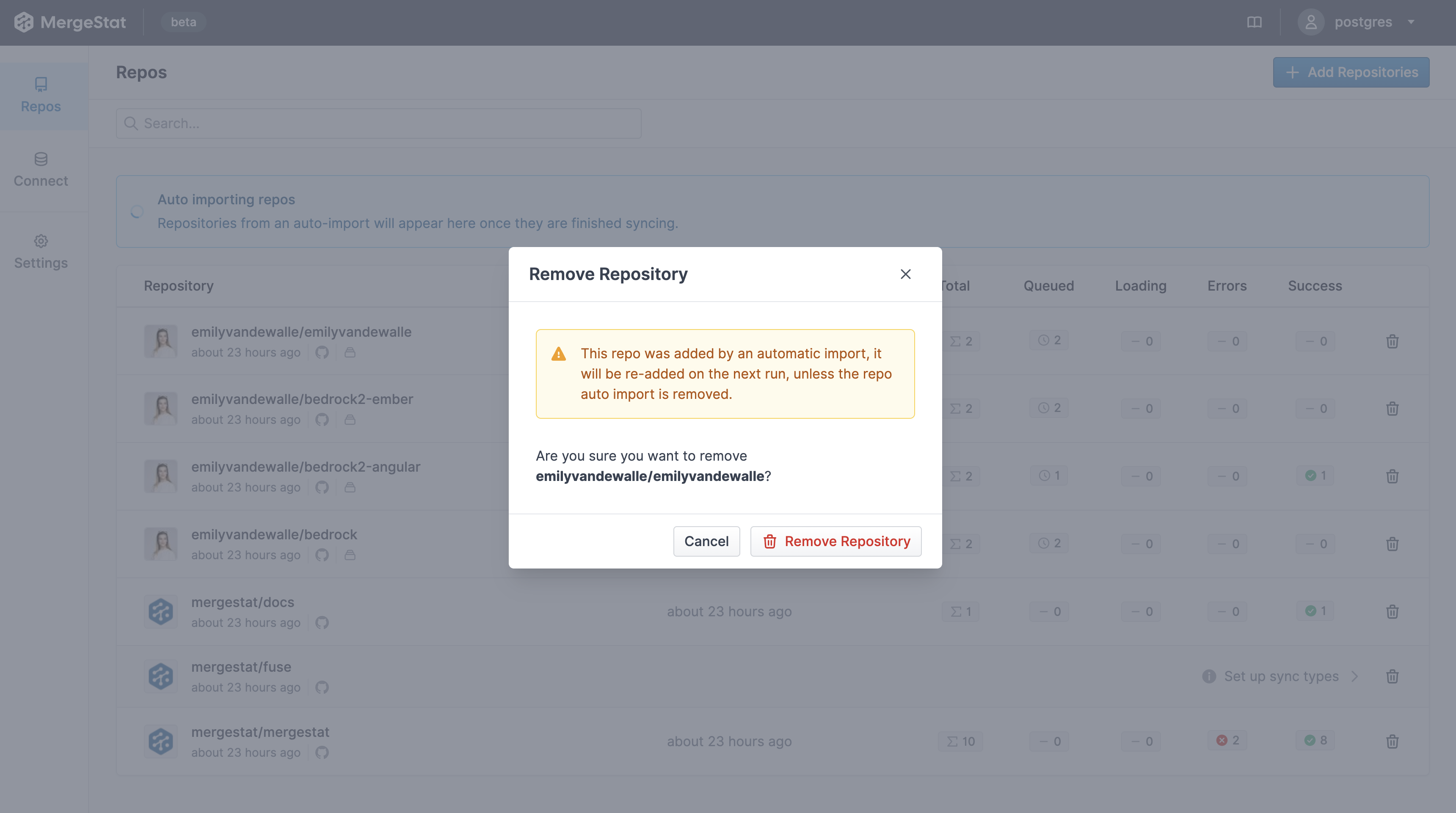This screenshot has height=813, width=1456.
Task: Click the lock icon beside emilyvandewalle/bedrock2-ember
Action: [350, 420]
